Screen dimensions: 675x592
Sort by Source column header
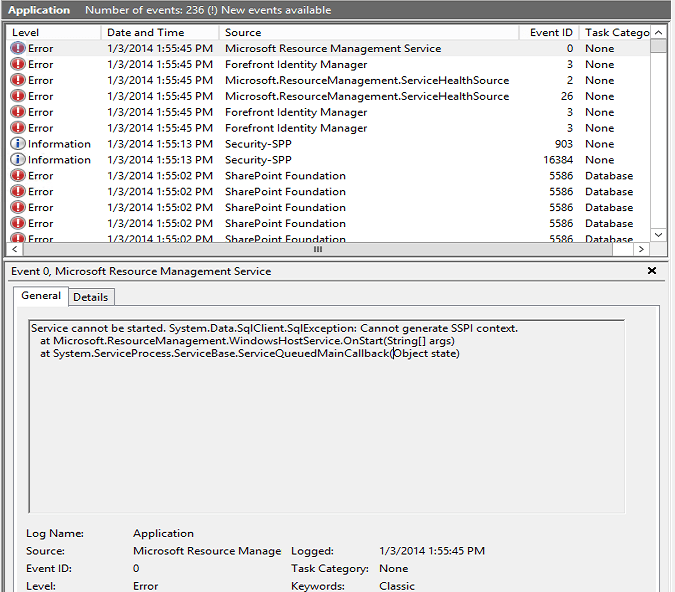tap(369, 32)
